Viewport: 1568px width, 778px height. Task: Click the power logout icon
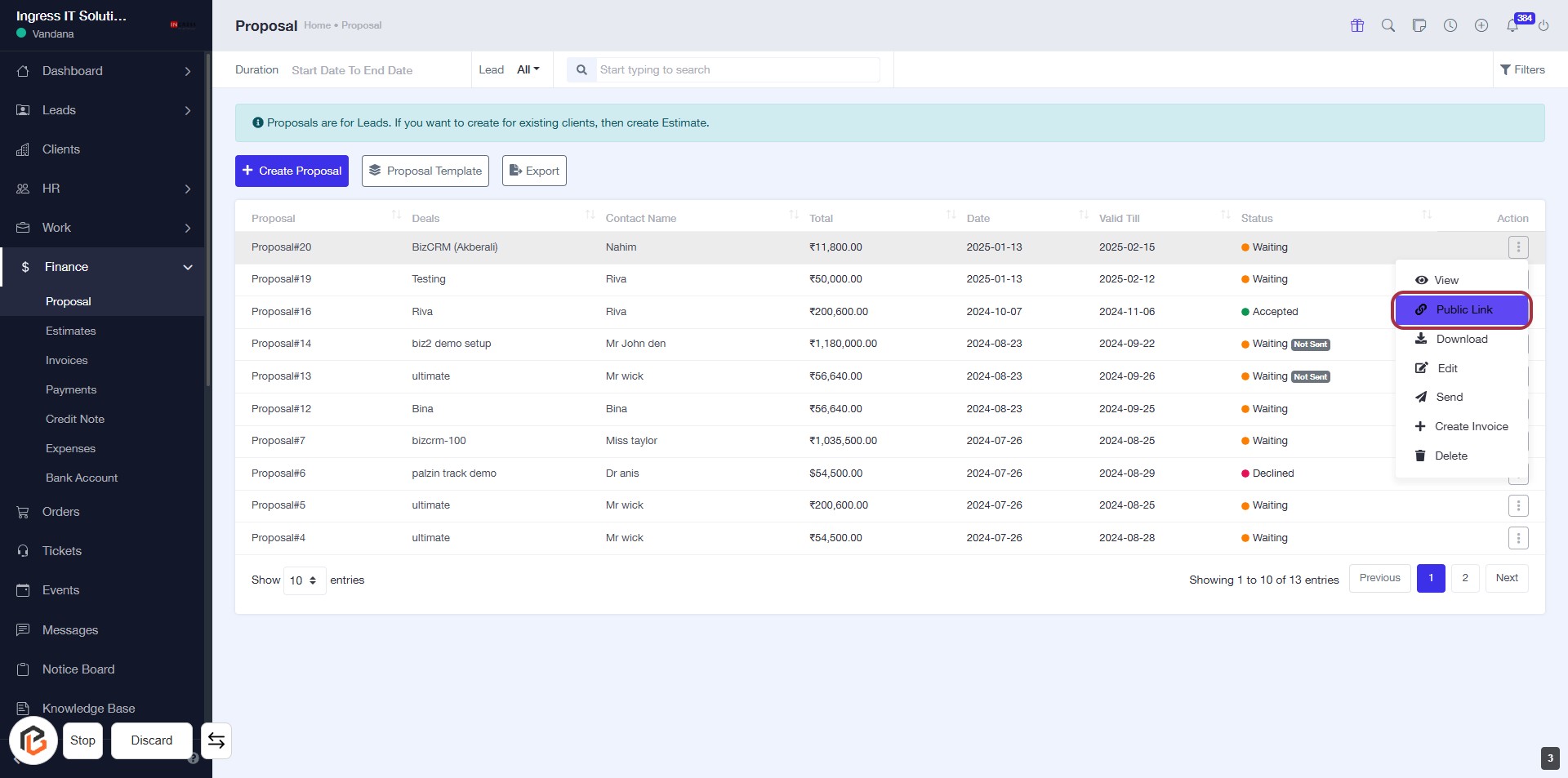[1543, 25]
